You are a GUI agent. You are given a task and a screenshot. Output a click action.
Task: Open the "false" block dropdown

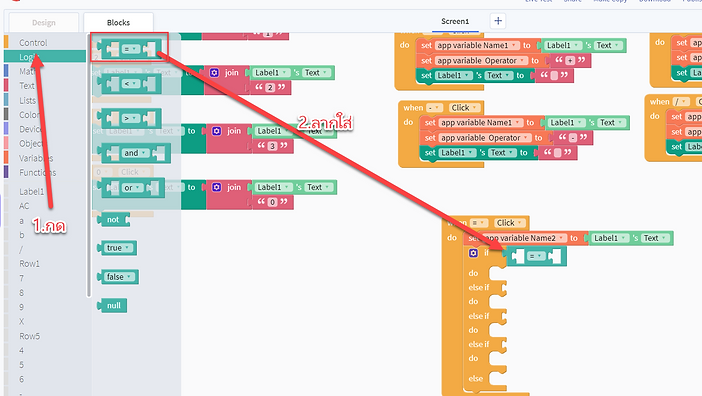(x=119, y=277)
